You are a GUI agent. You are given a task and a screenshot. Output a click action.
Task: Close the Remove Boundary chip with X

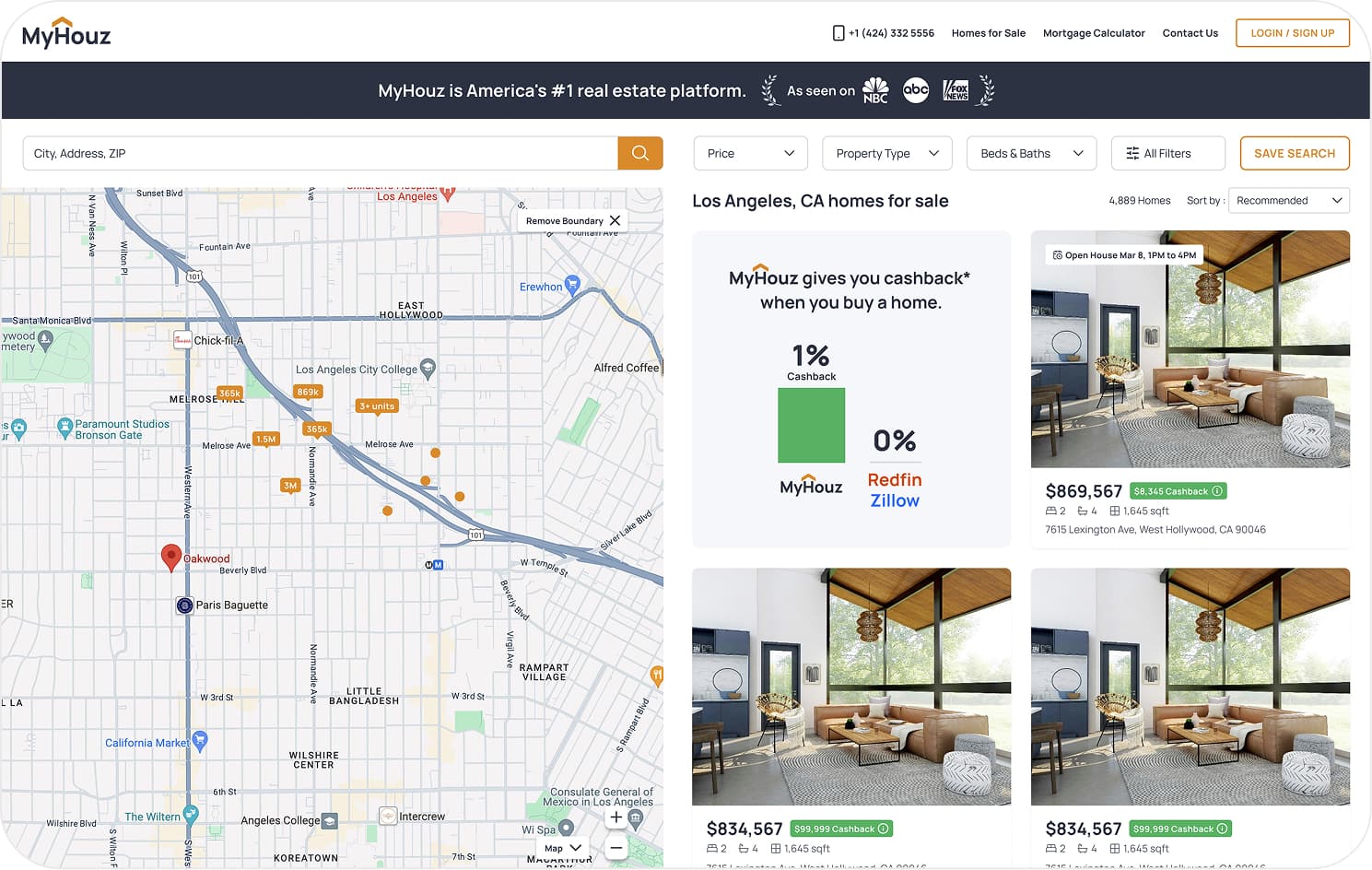[x=615, y=220]
